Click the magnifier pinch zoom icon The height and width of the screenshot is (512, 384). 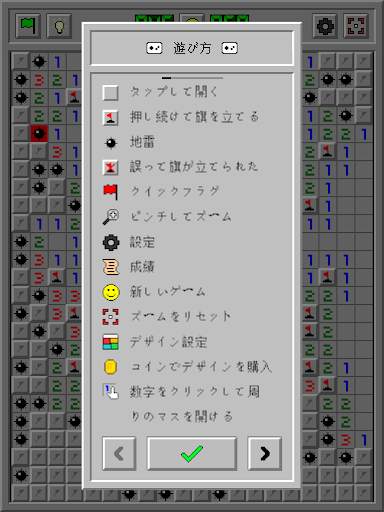pyautogui.click(x=110, y=217)
